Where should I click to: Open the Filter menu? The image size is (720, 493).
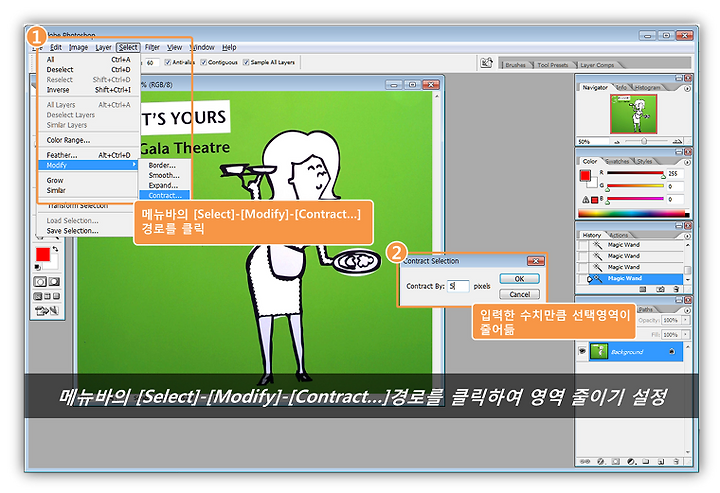click(x=152, y=47)
